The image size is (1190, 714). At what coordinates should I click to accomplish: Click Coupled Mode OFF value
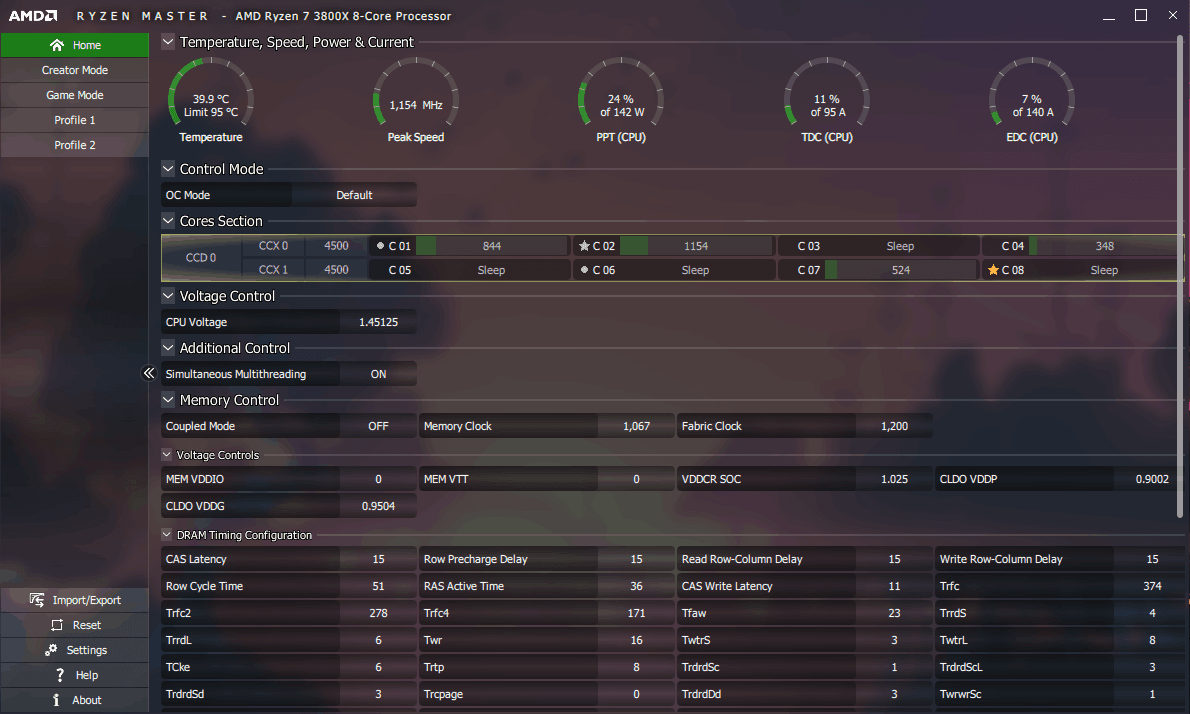(378, 426)
